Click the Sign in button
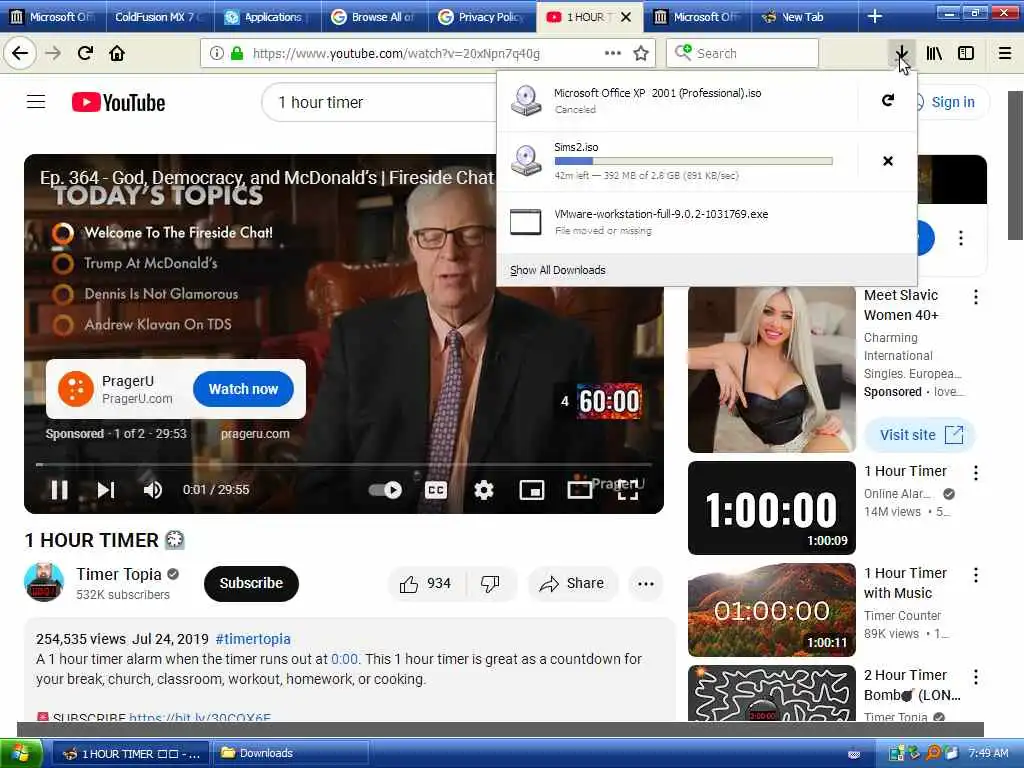 point(952,102)
